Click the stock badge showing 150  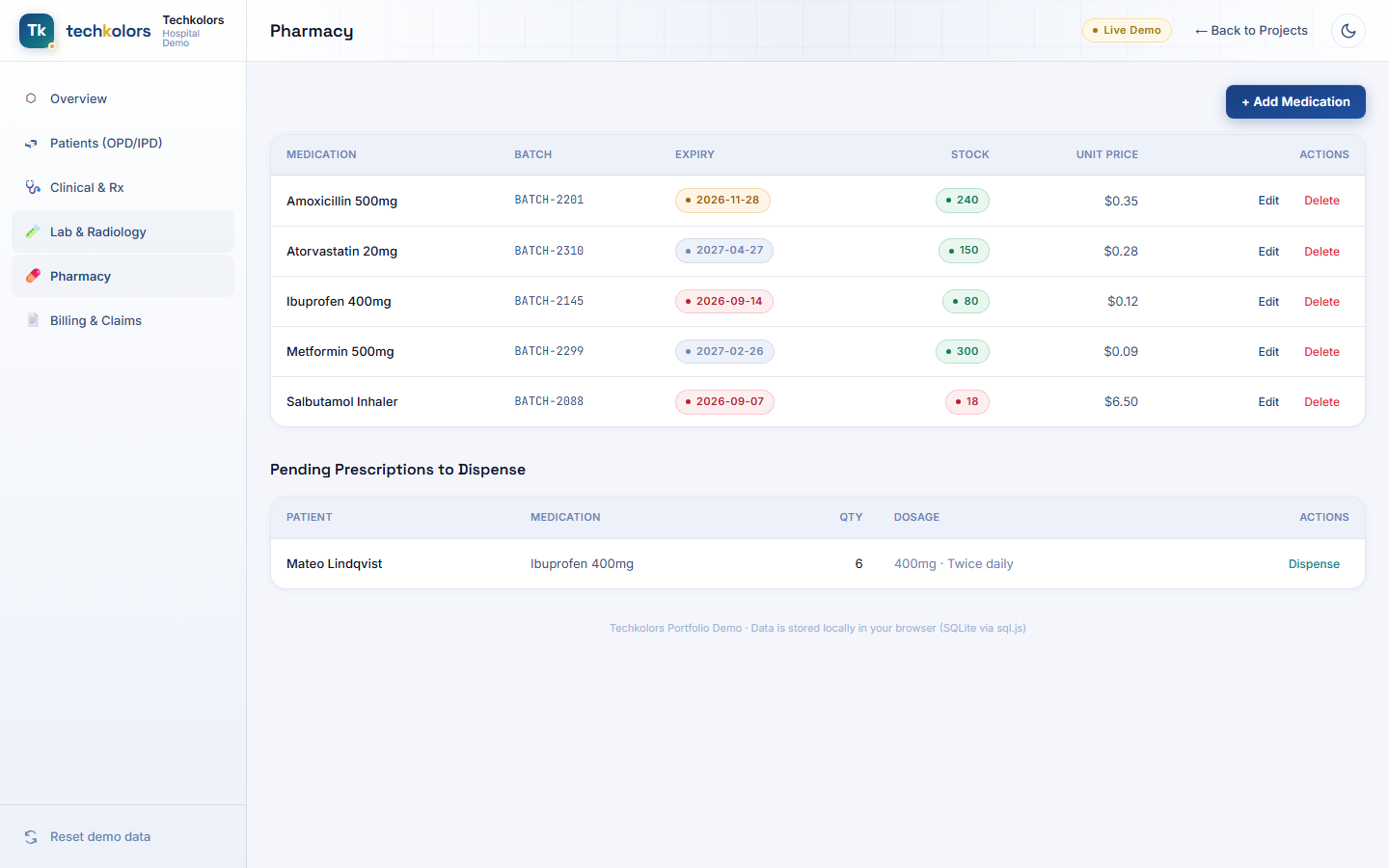[964, 251]
